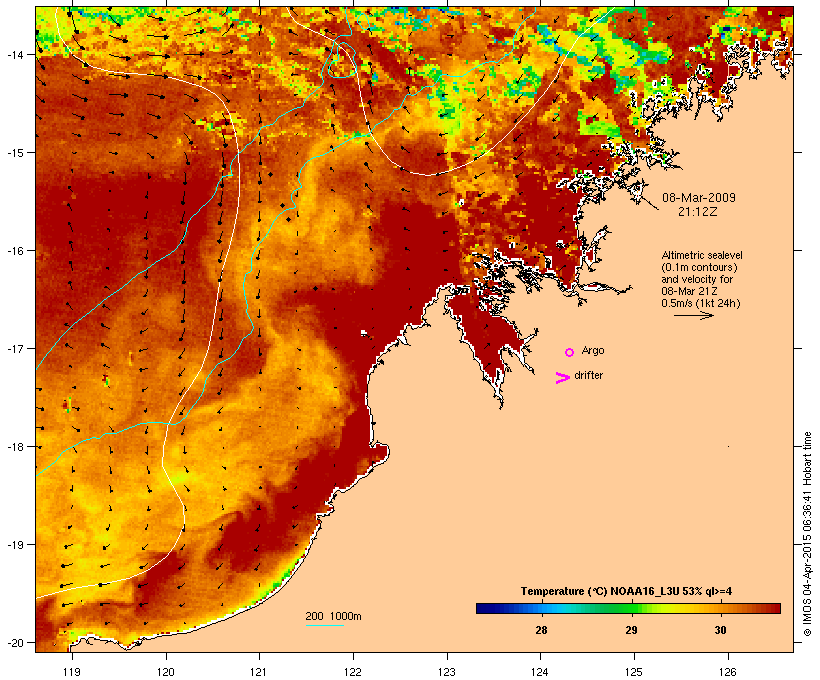Click the '125' longitude axis label
Image resolution: width=820 pixels, height=680 pixels.
point(634,672)
